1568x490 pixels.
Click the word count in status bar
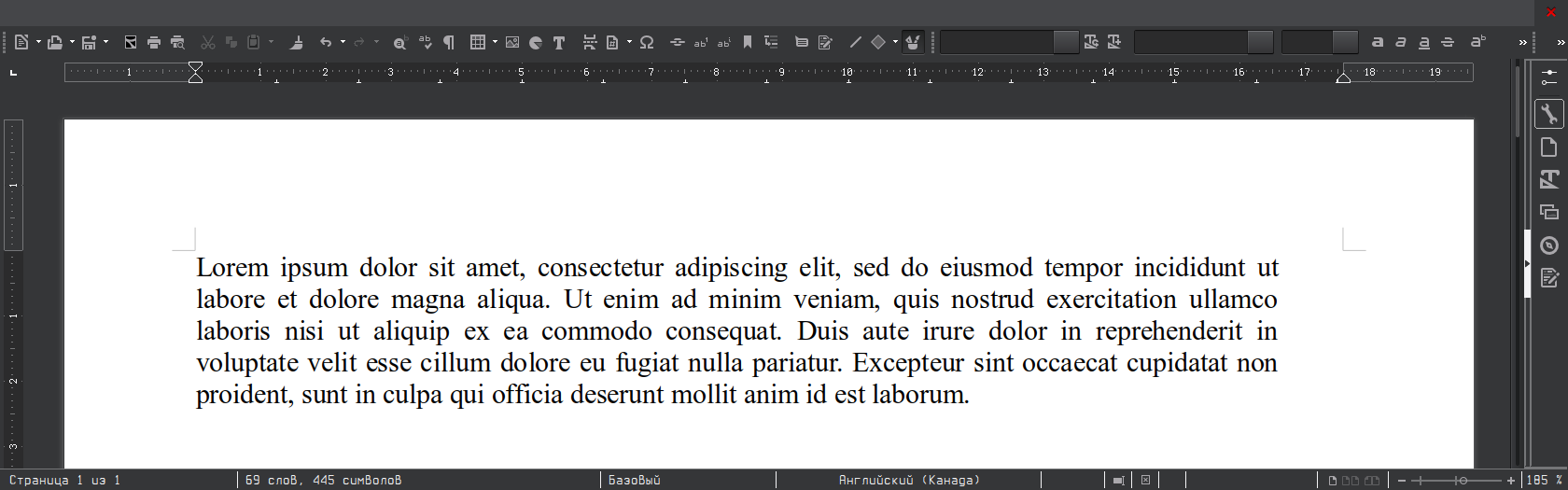pos(323,480)
